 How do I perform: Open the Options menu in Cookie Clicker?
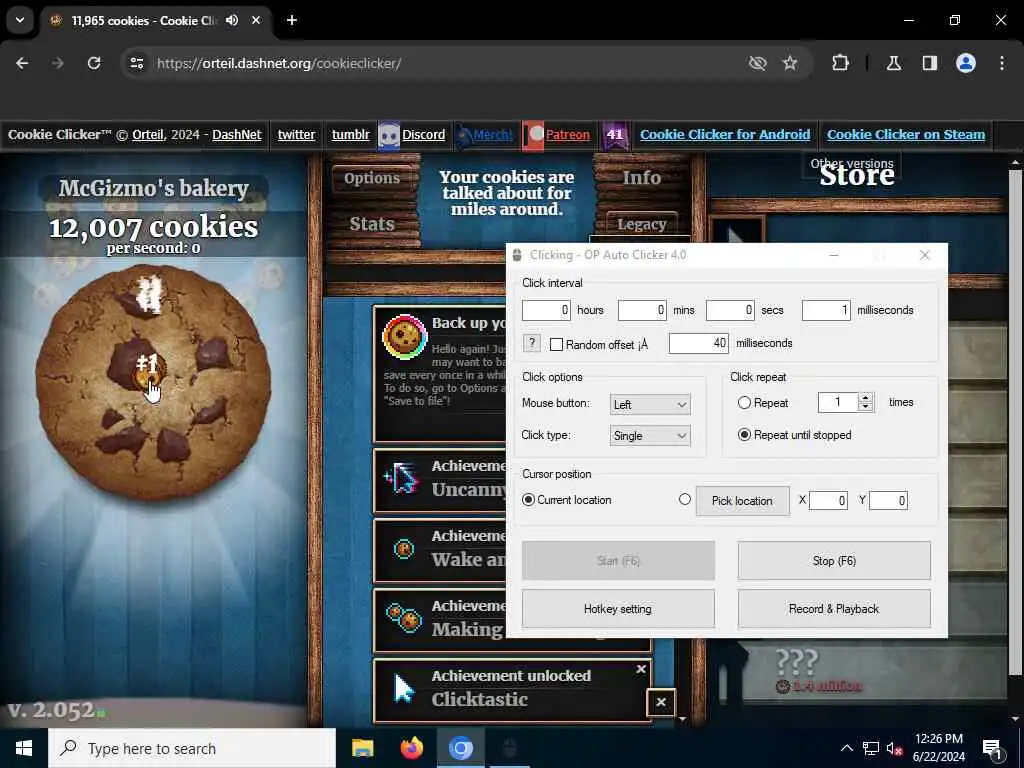coord(372,178)
